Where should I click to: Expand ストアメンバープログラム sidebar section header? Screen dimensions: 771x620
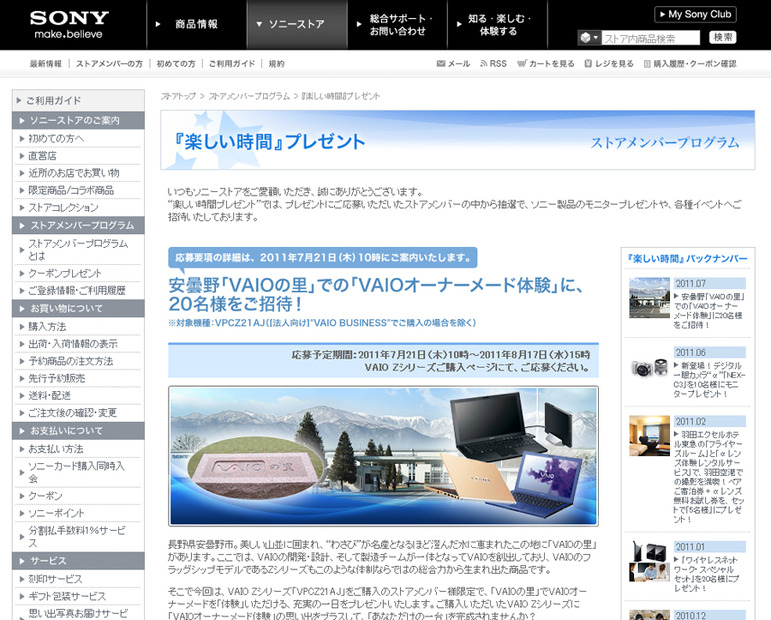78,225
